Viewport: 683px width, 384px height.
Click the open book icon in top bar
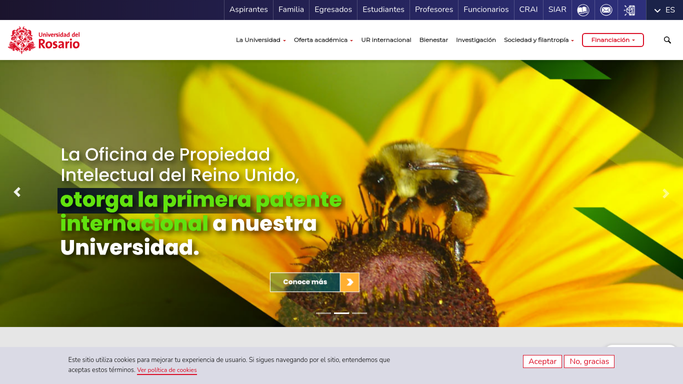(583, 10)
